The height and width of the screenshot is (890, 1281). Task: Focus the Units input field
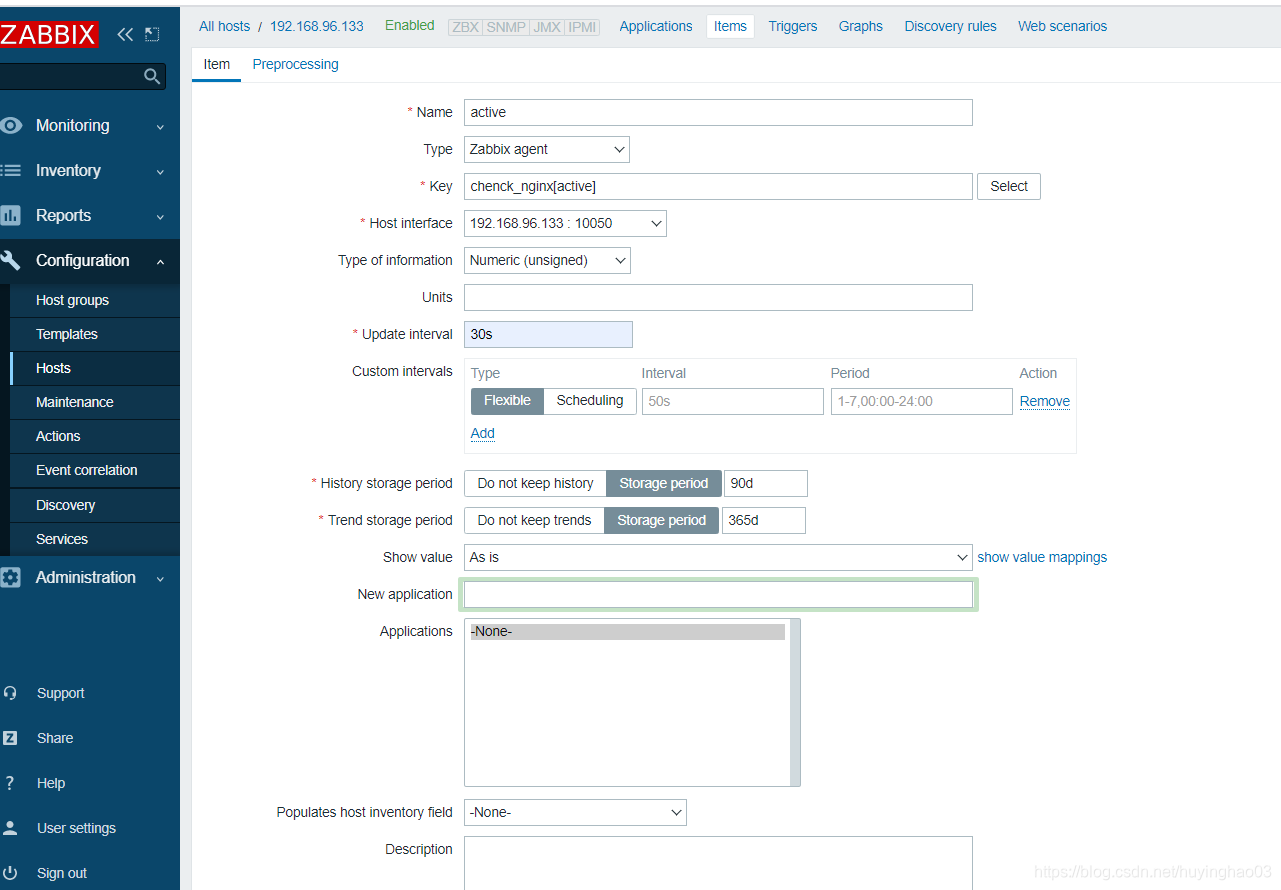coord(718,297)
